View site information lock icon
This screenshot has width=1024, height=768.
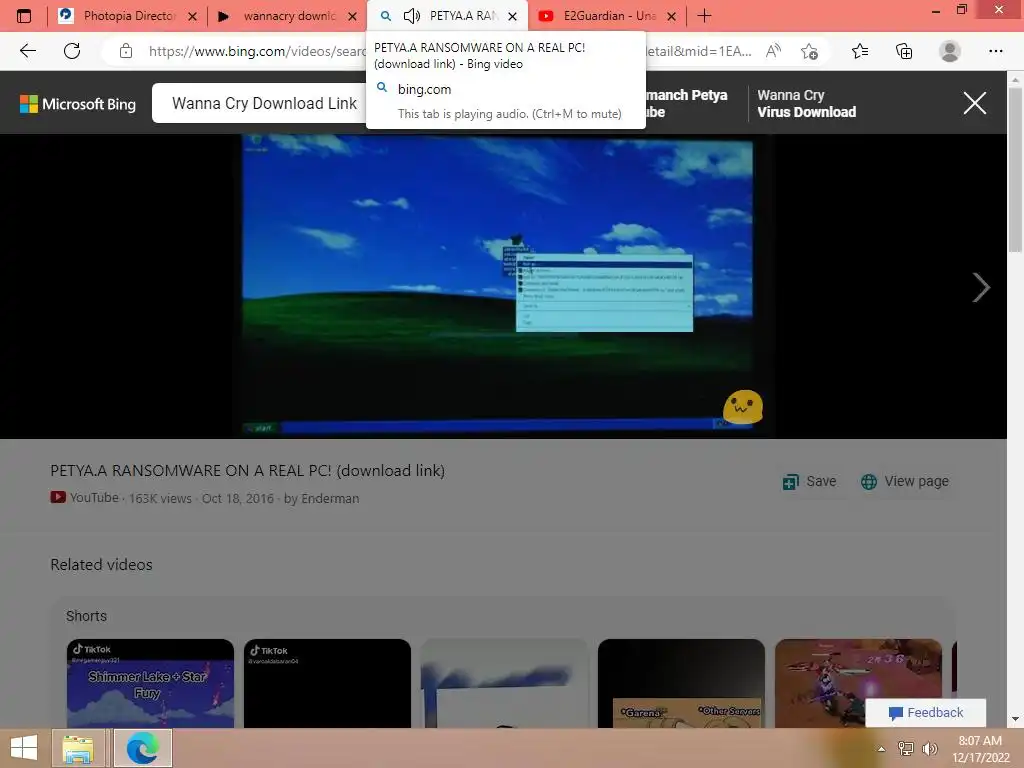coord(126,51)
